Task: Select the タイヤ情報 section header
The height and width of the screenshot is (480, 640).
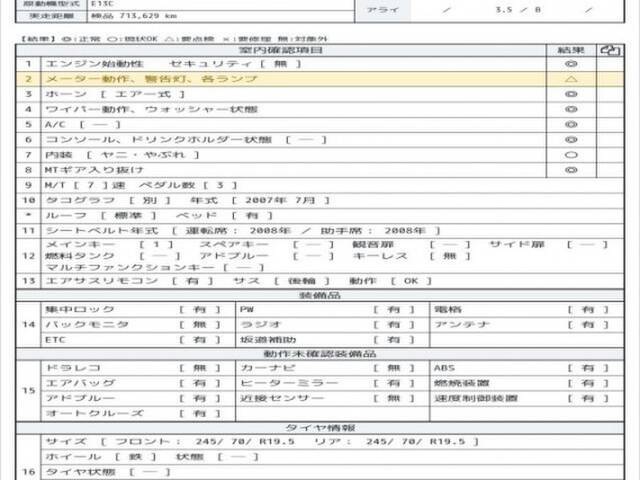Action: [320, 427]
